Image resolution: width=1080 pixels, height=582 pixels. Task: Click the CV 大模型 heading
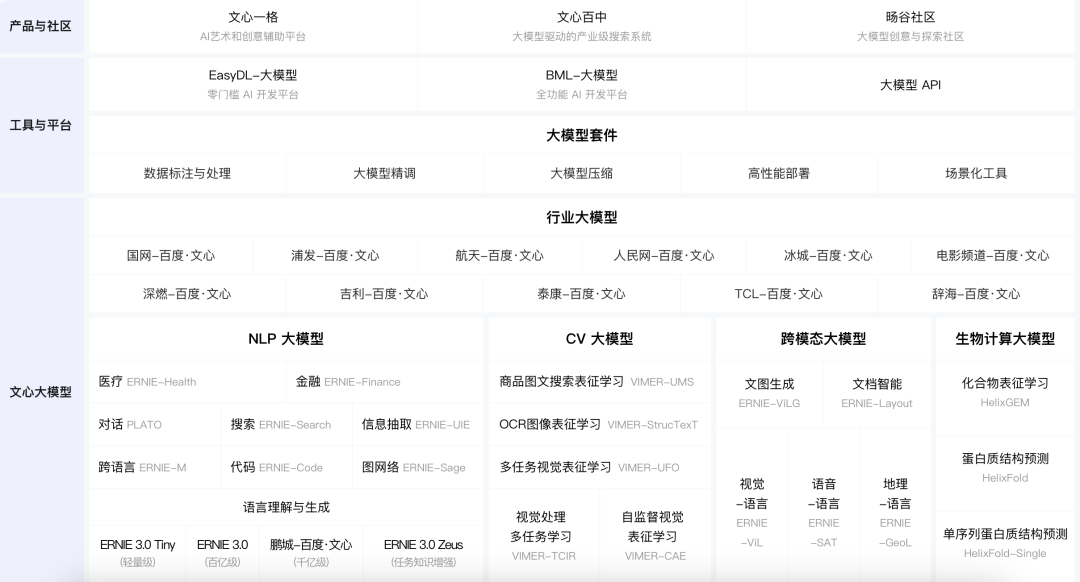click(x=599, y=339)
